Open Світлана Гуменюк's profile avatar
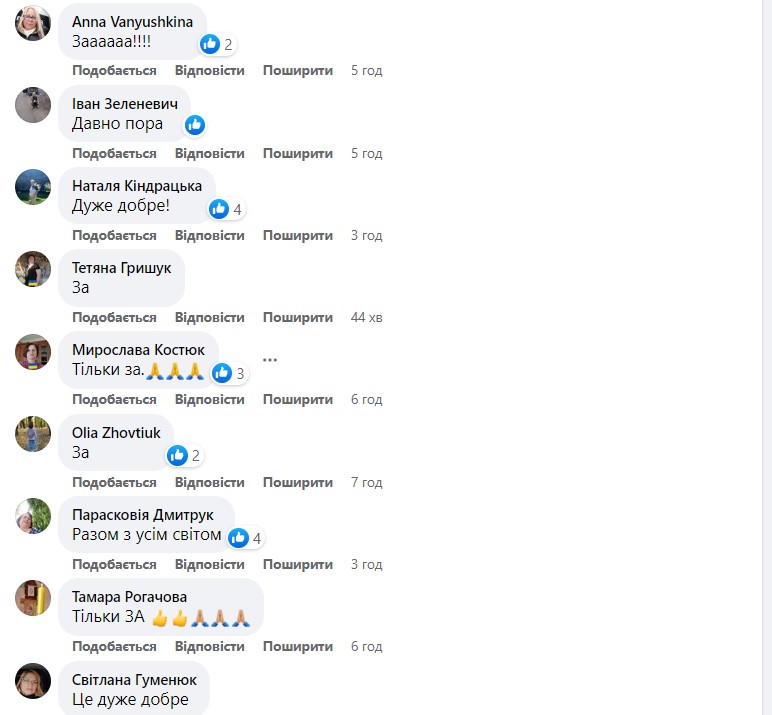Screen dimensions: 772x715 33,681
